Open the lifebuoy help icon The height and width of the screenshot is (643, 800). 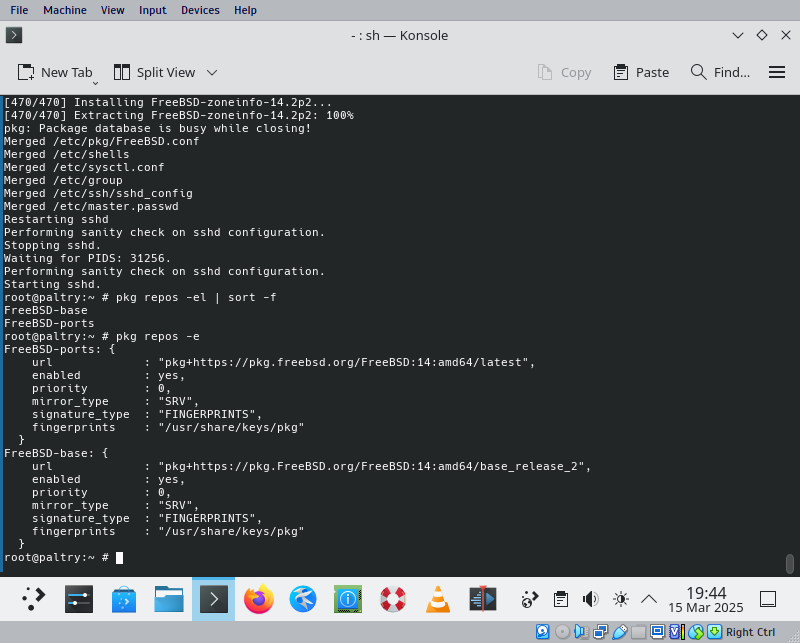point(393,599)
